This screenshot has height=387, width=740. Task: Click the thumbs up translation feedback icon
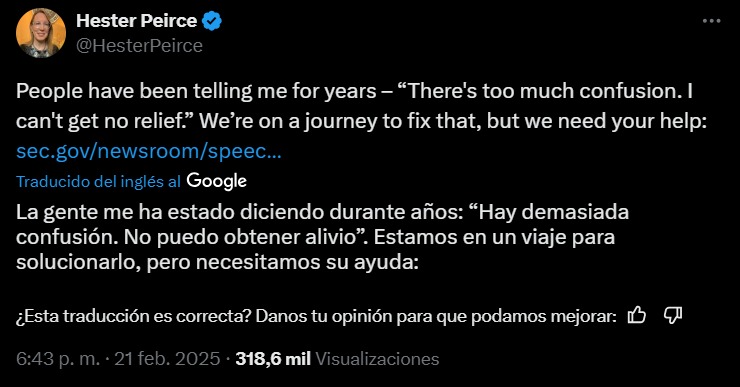click(x=637, y=315)
